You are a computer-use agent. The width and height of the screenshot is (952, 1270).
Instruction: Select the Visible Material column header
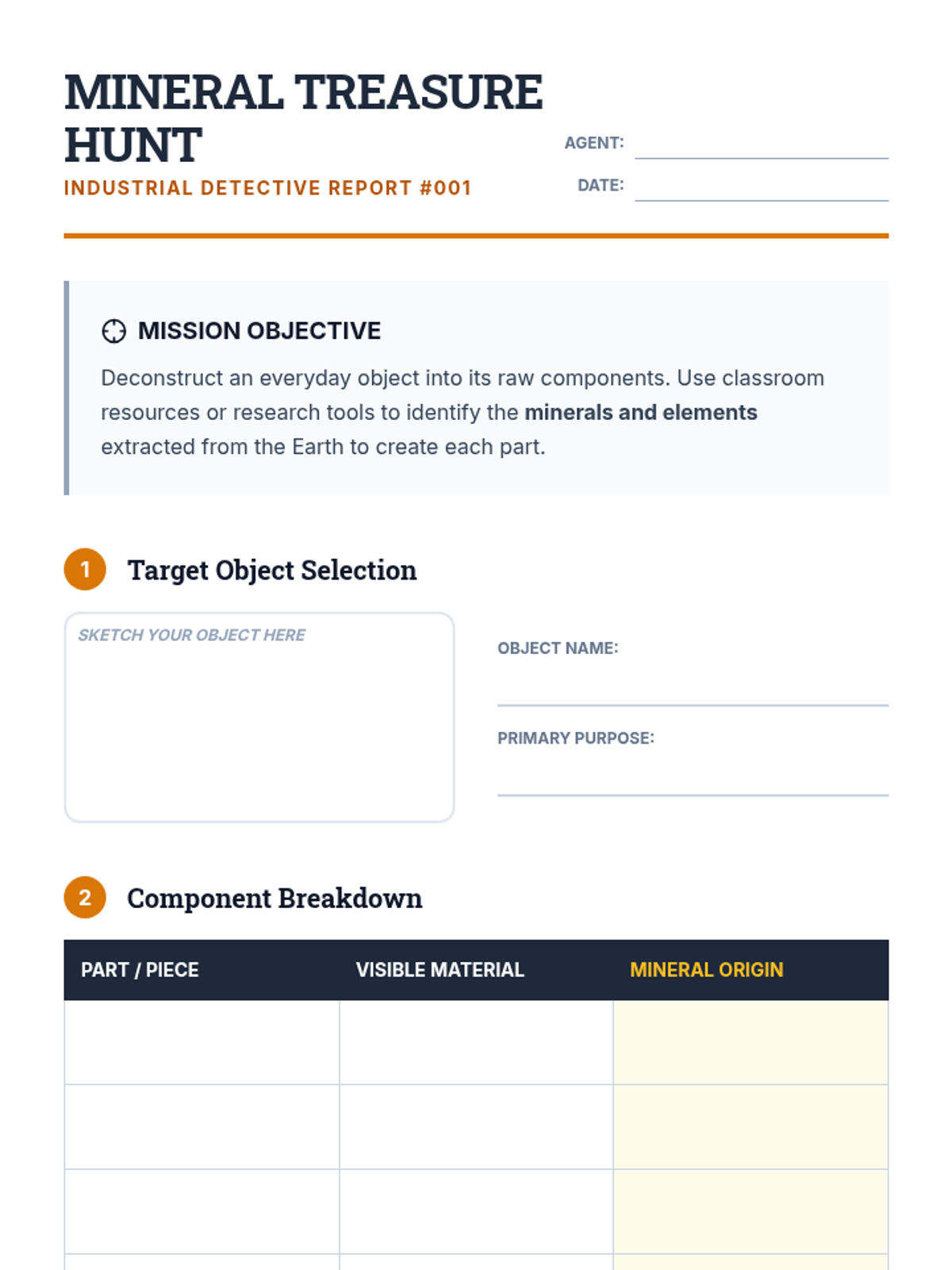440,970
